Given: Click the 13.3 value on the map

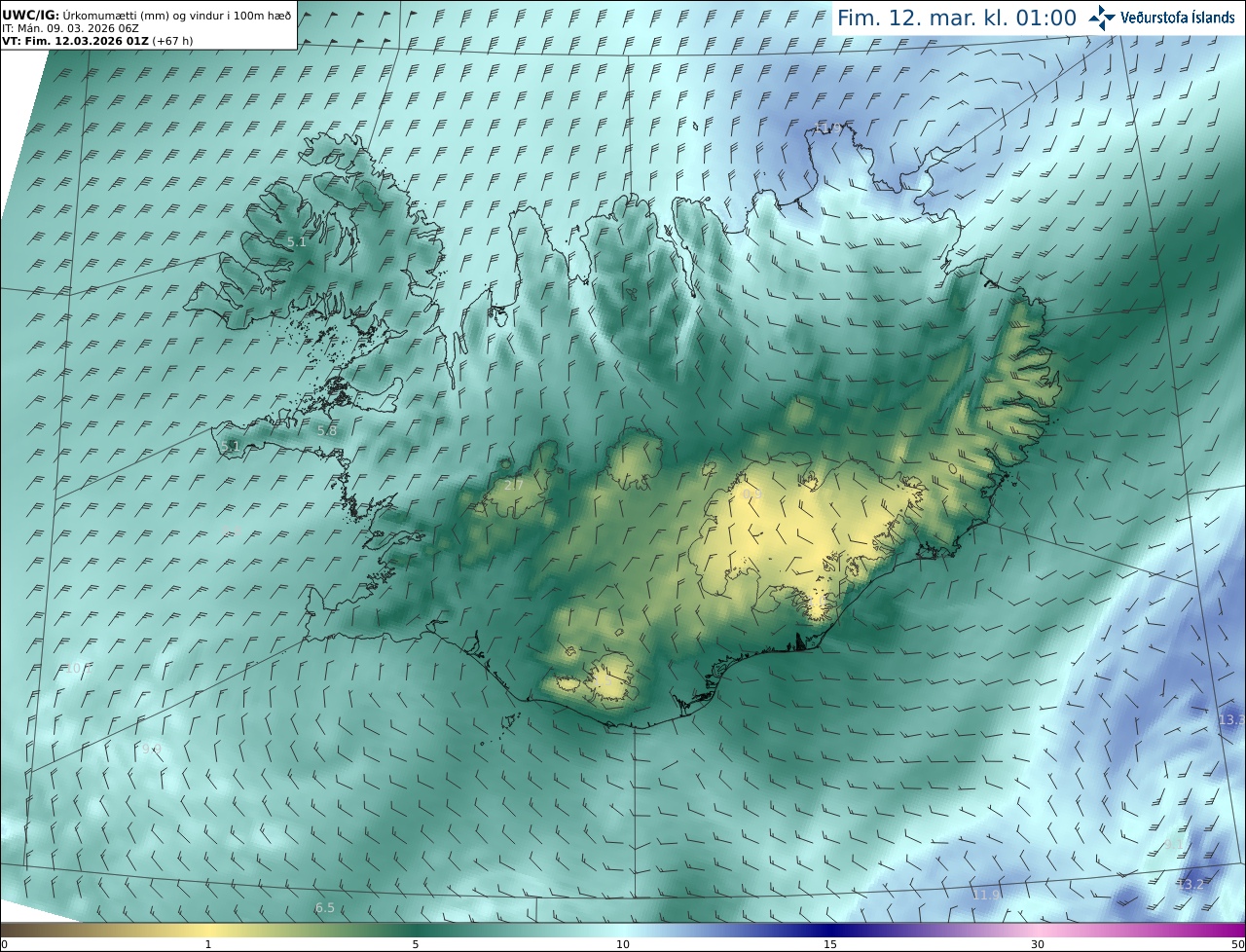Looking at the screenshot, I should (1231, 719).
